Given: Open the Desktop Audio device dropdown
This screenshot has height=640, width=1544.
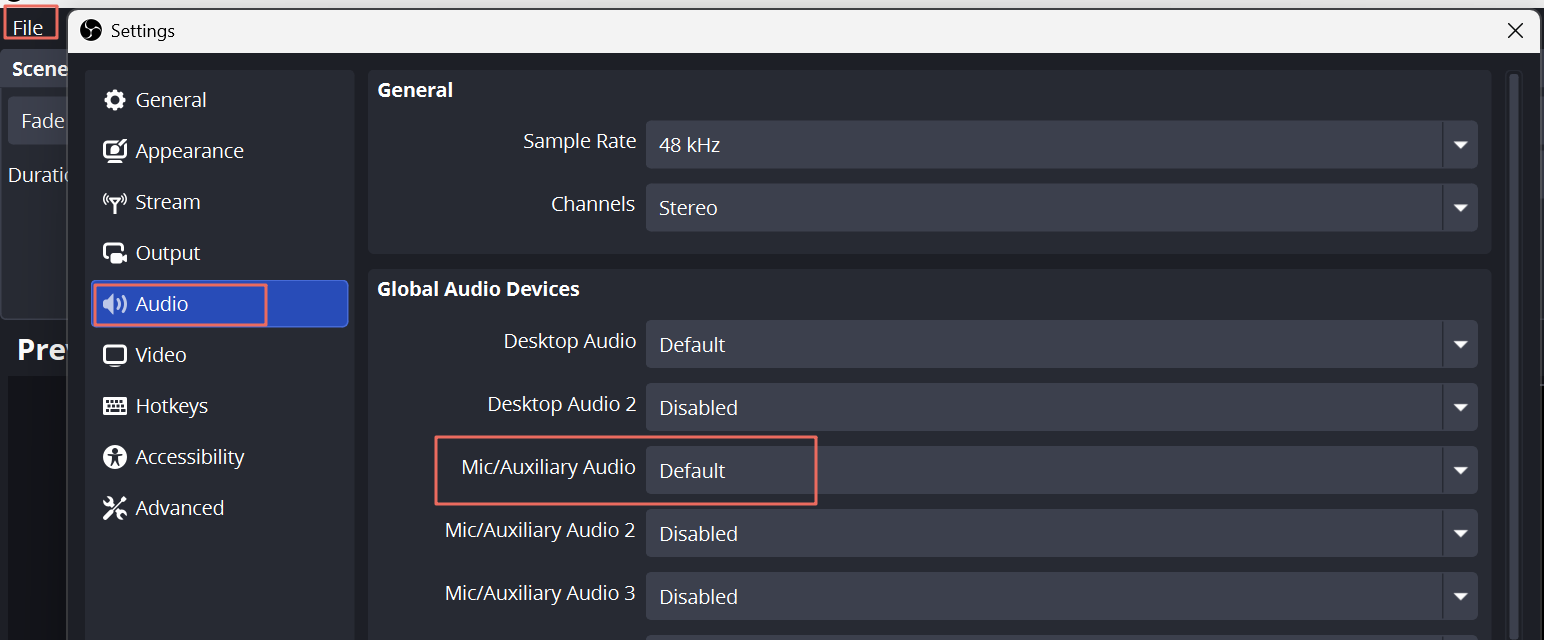Looking at the screenshot, I should (x=1061, y=345).
